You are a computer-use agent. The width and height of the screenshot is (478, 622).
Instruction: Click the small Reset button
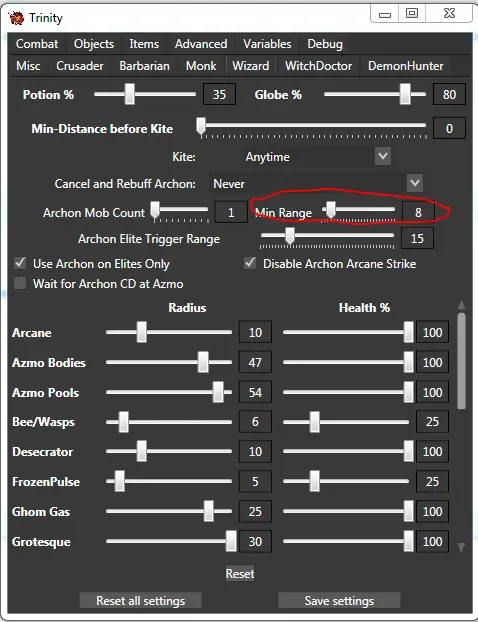pos(240,574)
